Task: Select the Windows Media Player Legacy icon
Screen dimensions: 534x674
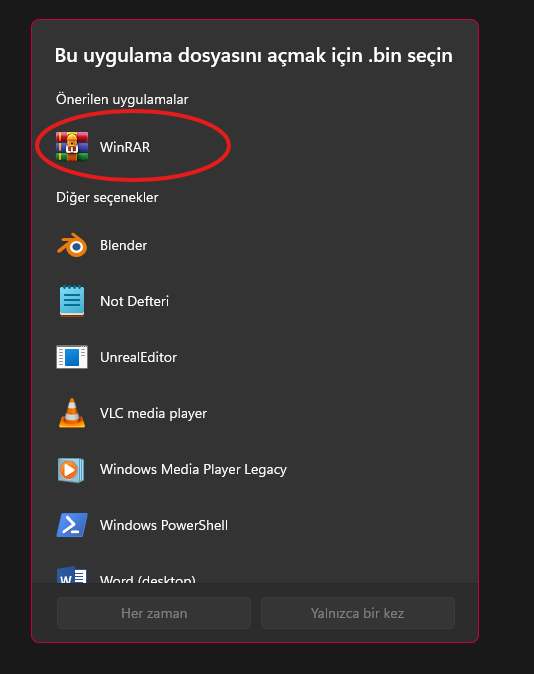Action: 71,470
